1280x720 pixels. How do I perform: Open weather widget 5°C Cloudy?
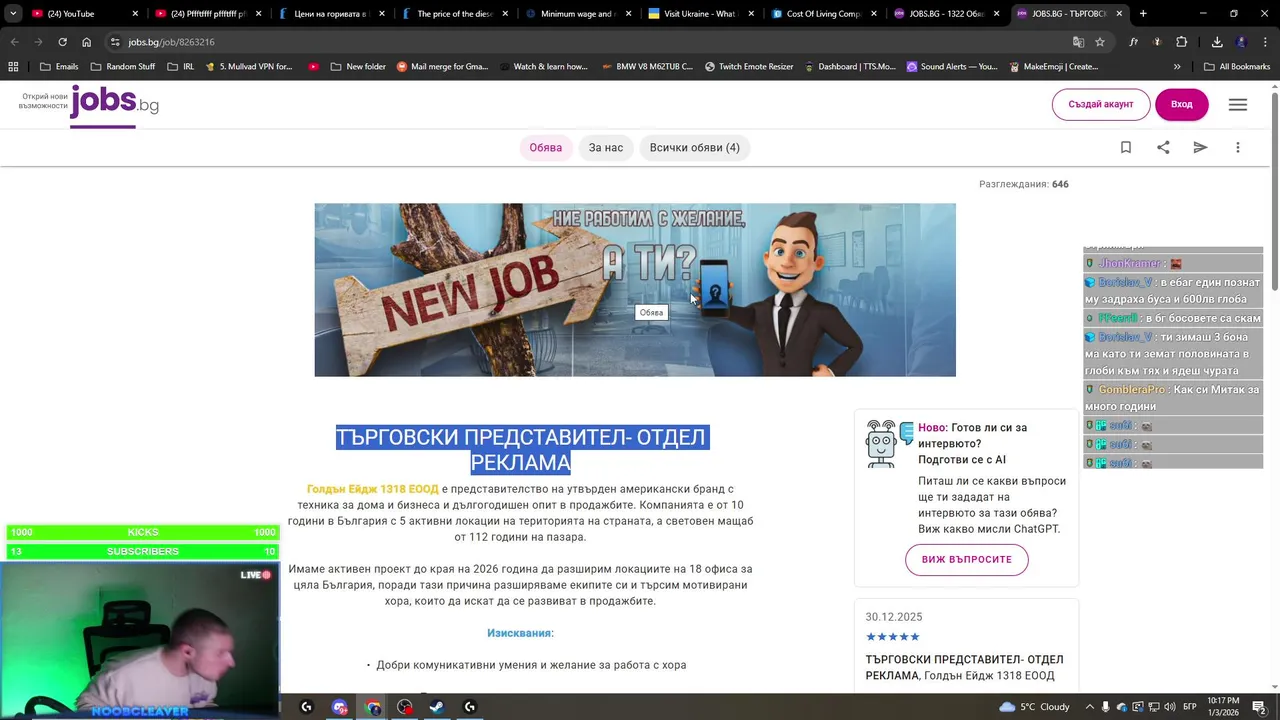1034,707
